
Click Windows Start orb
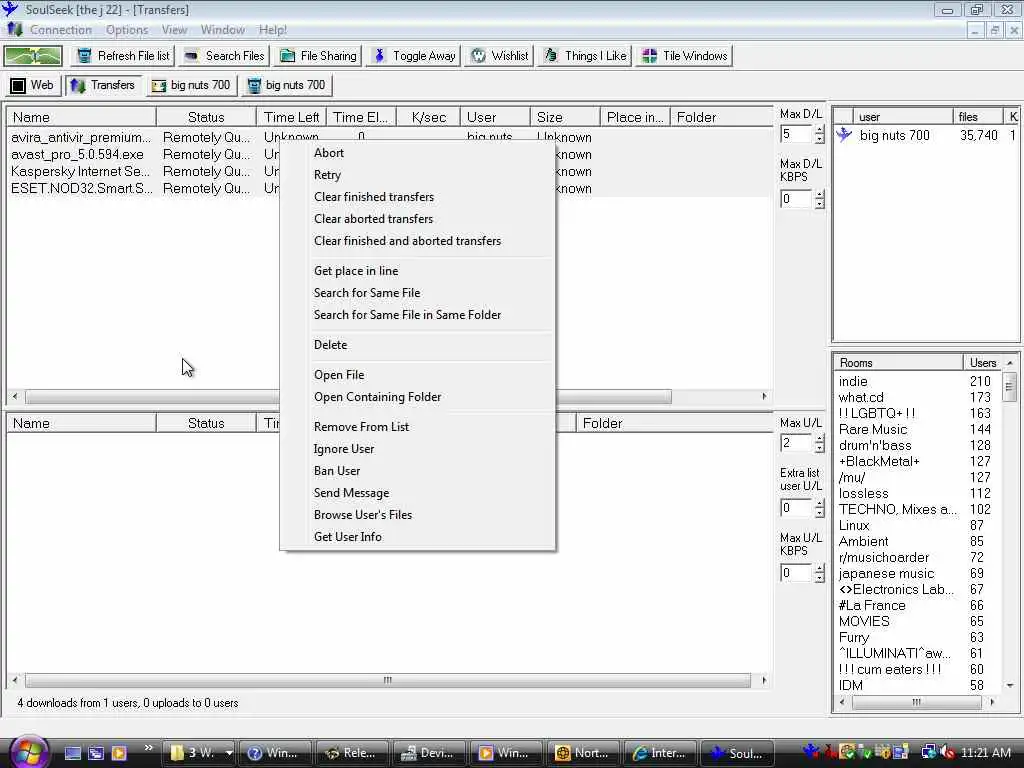tap(28, 752)
